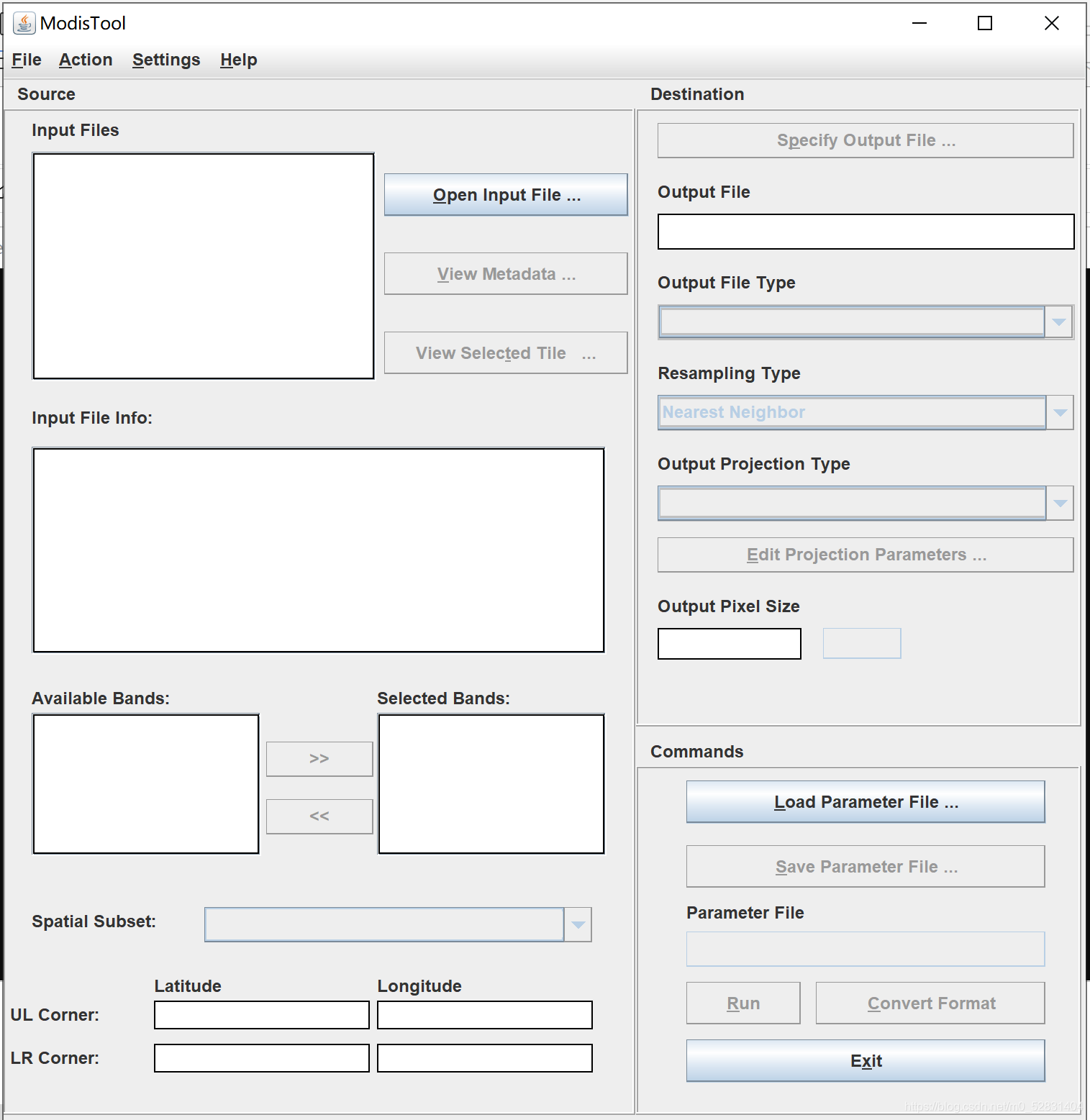This screenshot has height=1120, width=1090.
Task: Expand the Output File Type dropdown arrow
Action: (x=1059, y=322)
